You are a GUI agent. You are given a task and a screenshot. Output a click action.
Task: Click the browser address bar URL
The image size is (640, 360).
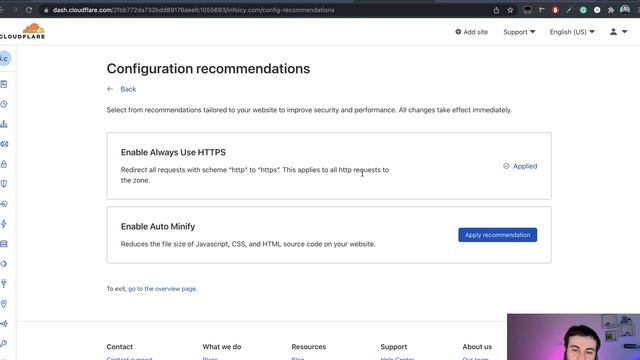[193, 10]
